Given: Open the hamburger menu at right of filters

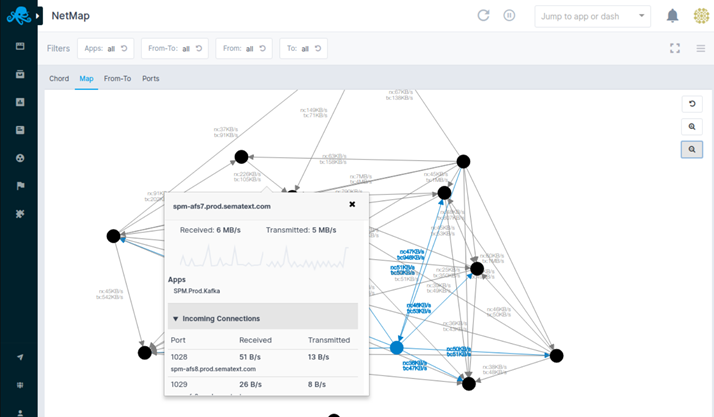Looking at the screenshot, I should (700, 48).
